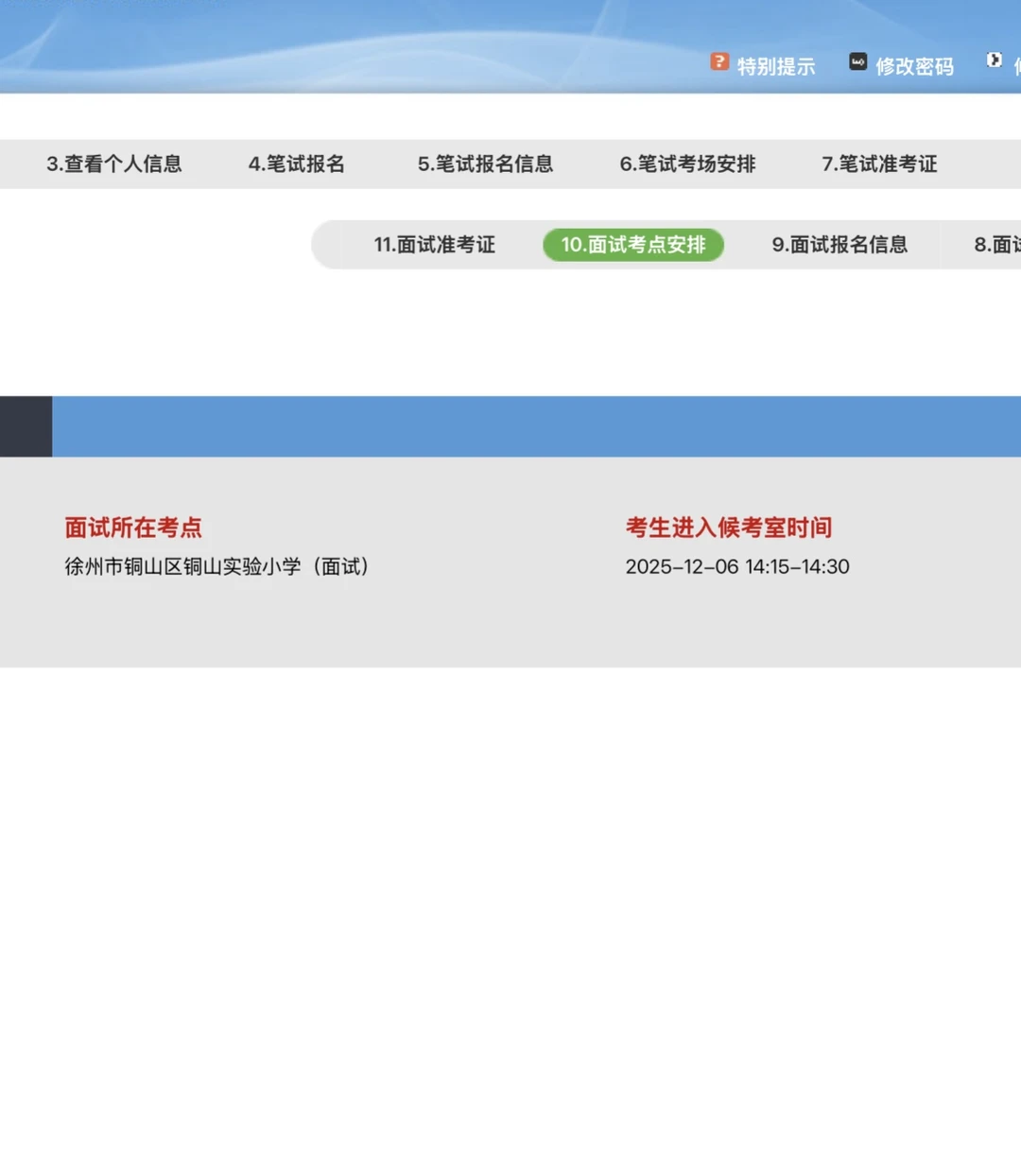Select the exam venue text 徐州市铜山区铜山实验小学
The height and width of the screenshot is (1176, 1021).
[x=216, y=567]
